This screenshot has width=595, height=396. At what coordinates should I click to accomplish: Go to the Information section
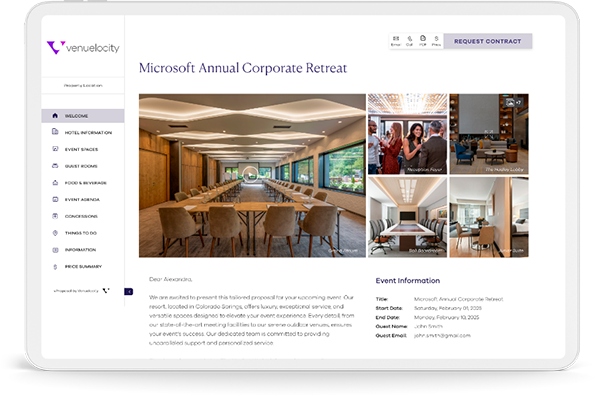pos(83,250)
